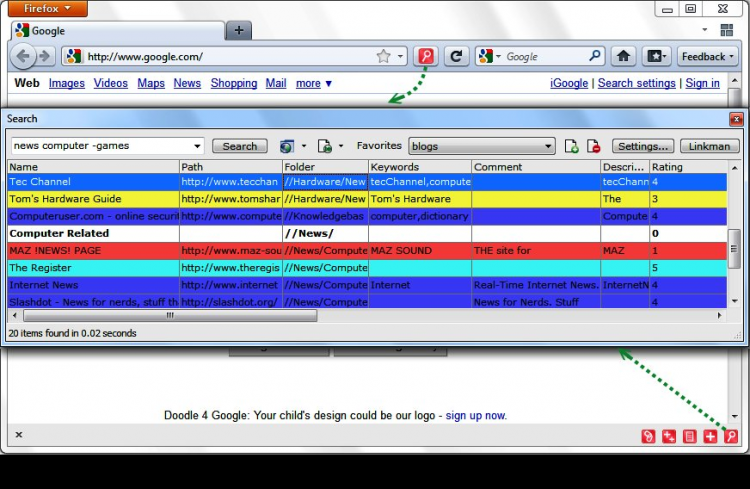This screenshot has height=489, width=750.
Task: Click the results vertical scrollbar thumb
Action: (x=733, y=249)
